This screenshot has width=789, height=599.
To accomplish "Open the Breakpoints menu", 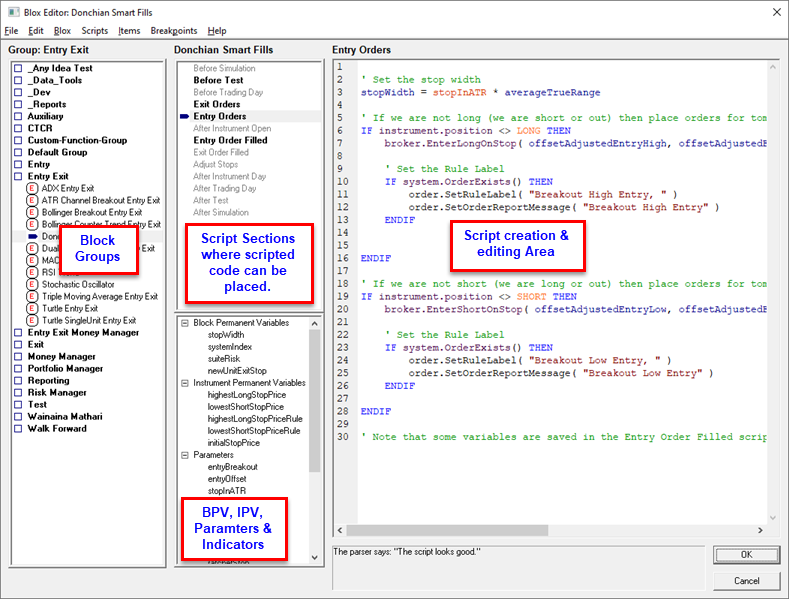I will pyautogui.click(x=173, y=31).
